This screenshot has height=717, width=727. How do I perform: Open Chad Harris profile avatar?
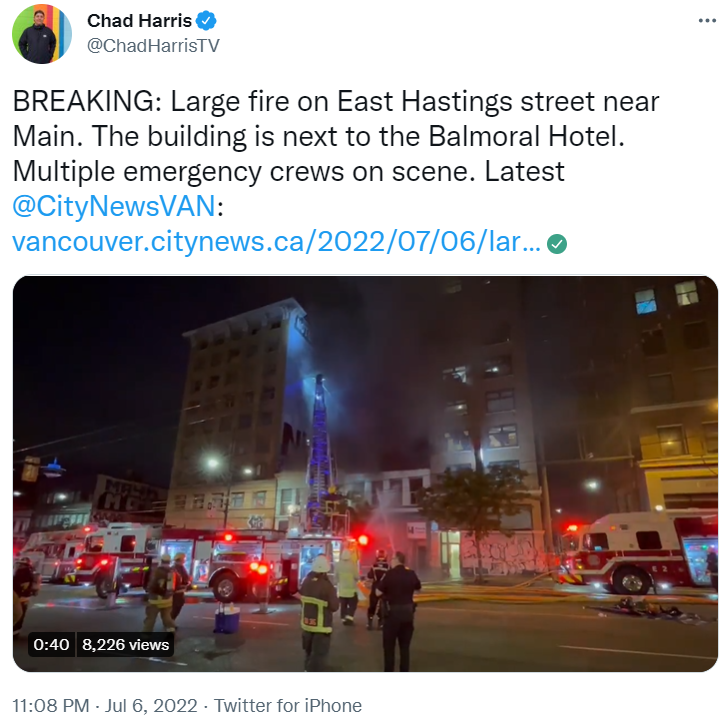[42, 34]
